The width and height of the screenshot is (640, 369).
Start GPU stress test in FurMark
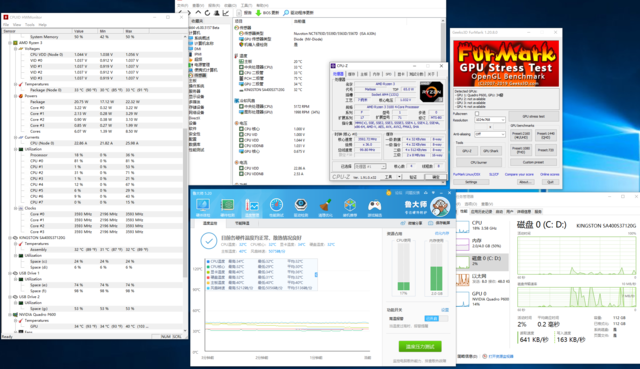coord(533,116)
